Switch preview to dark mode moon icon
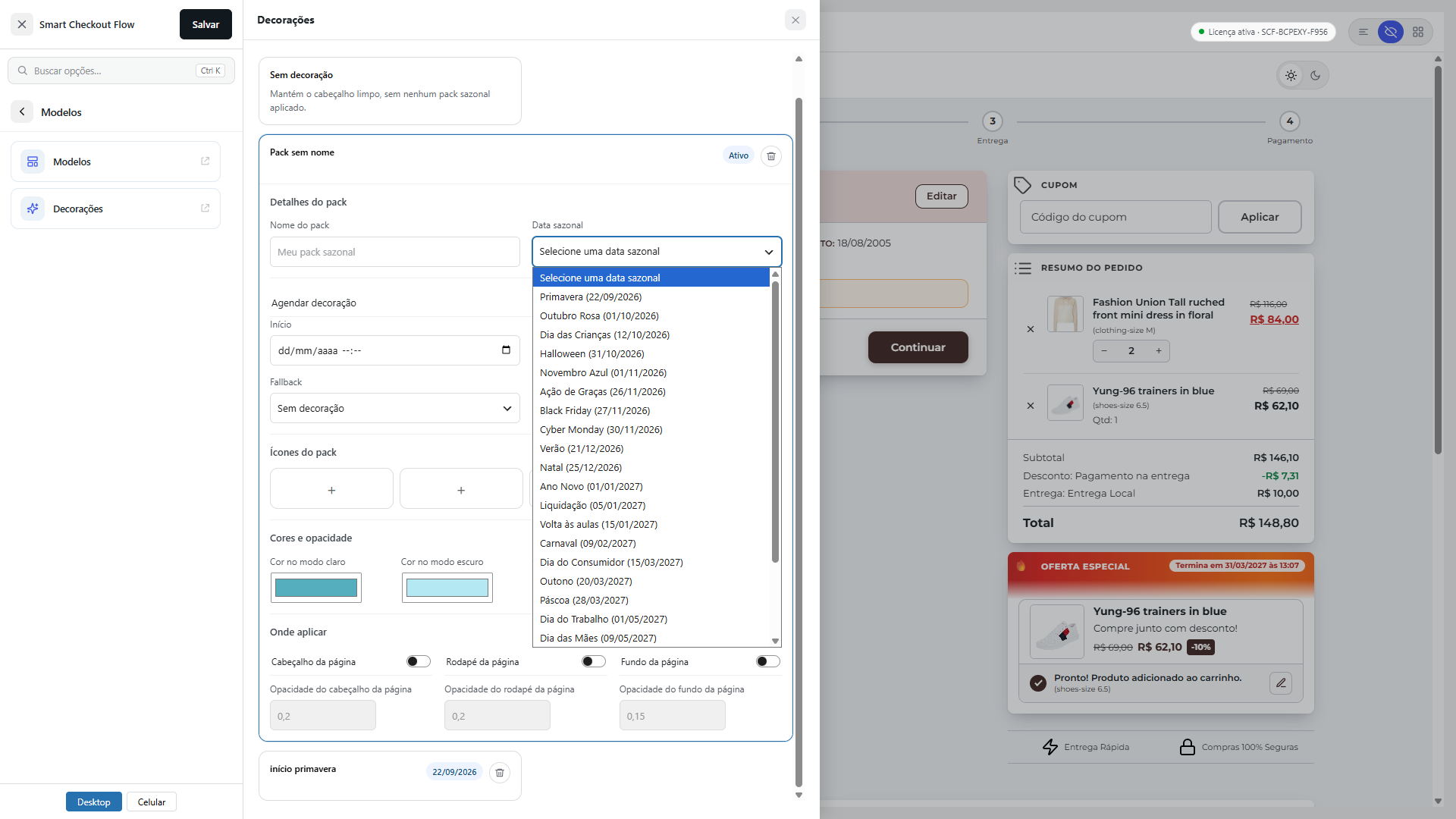 click(x=1316, y=76)
